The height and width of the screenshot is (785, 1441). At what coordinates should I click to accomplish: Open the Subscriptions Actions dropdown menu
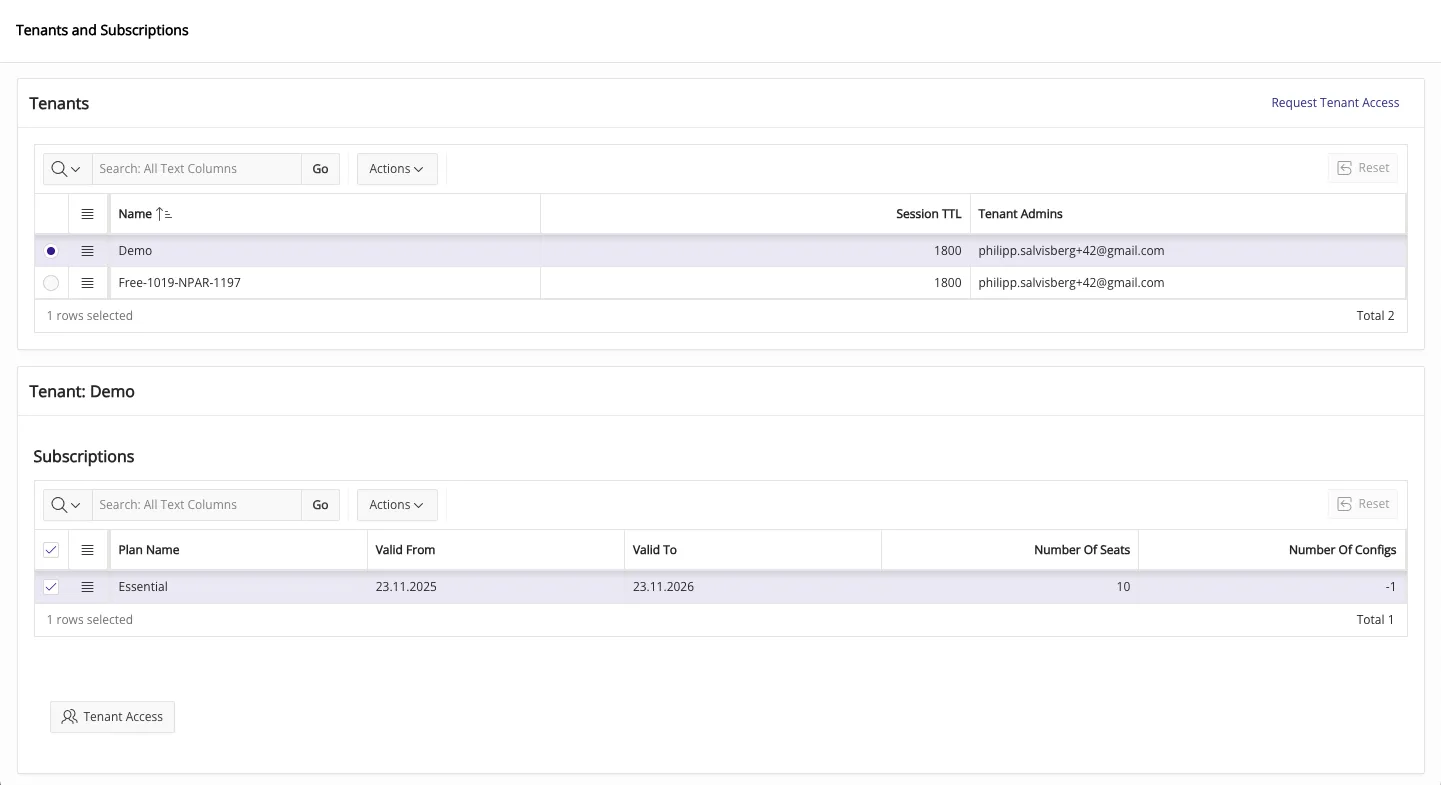396,505
